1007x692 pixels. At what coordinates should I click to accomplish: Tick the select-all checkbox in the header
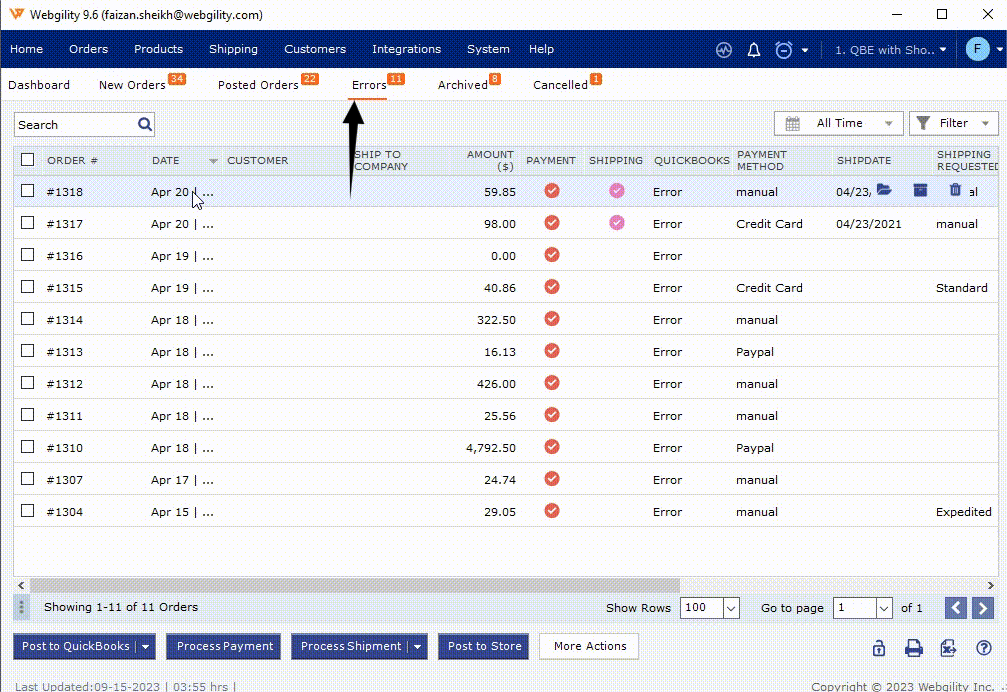28,160
